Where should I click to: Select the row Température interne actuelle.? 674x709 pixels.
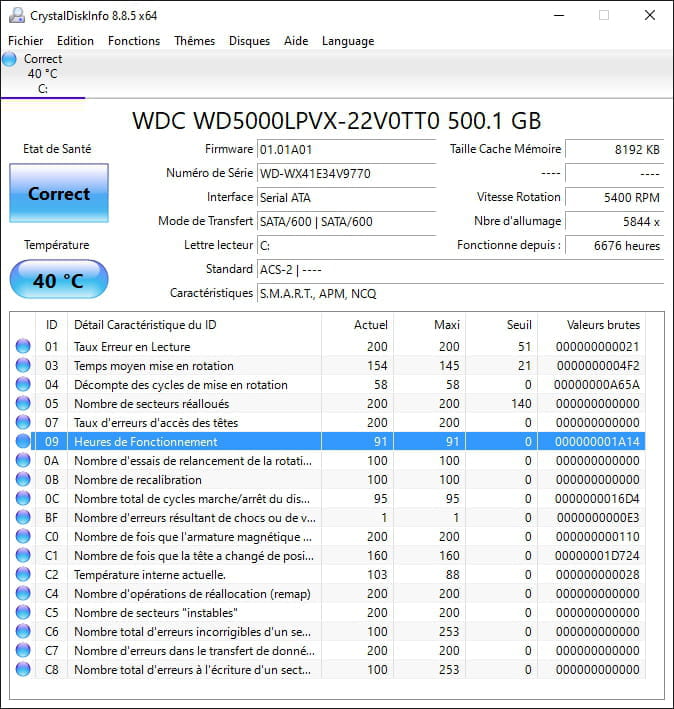coord(328,574)
